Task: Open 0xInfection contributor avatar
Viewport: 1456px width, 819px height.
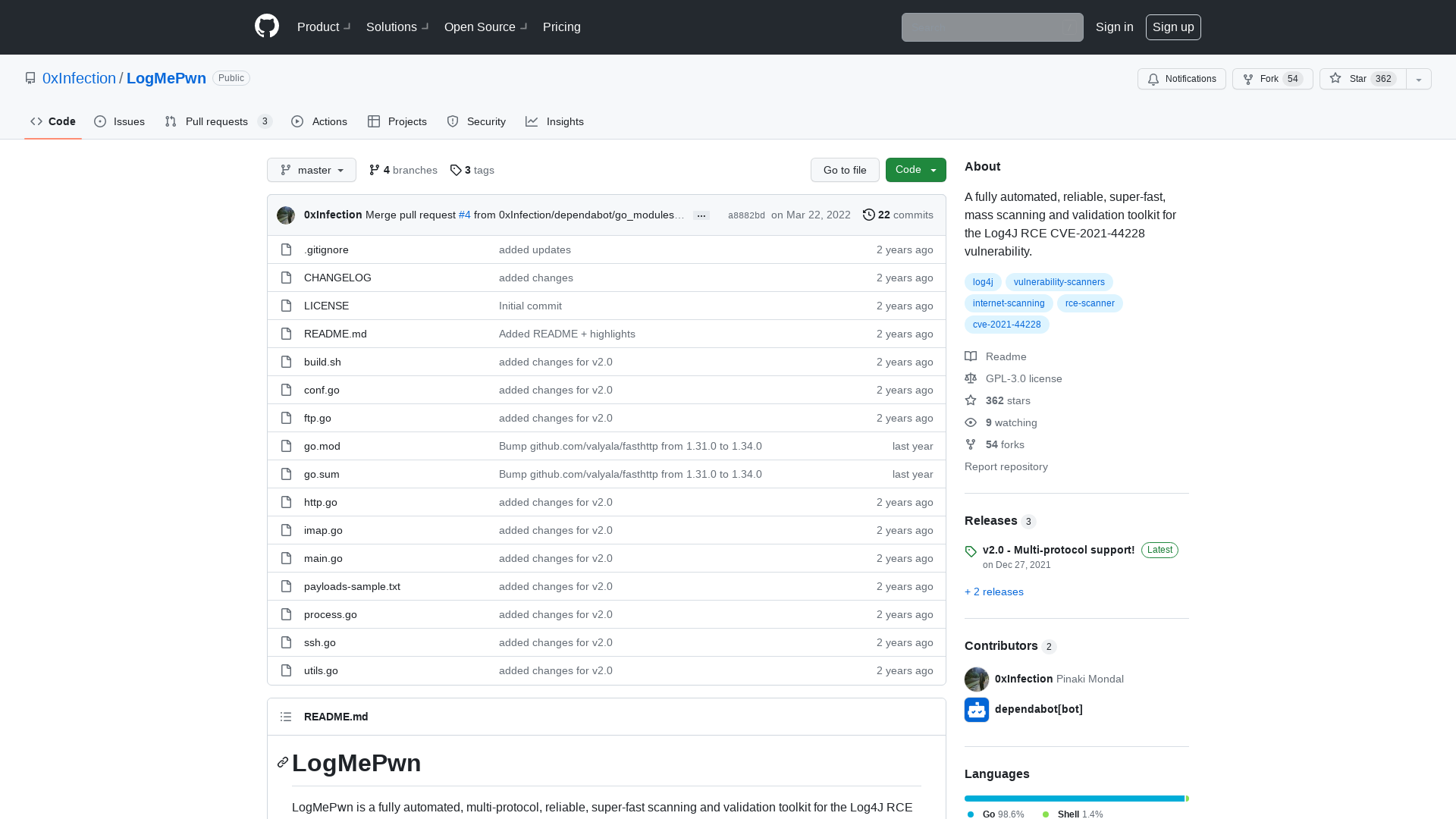Action: pos(977,679)
